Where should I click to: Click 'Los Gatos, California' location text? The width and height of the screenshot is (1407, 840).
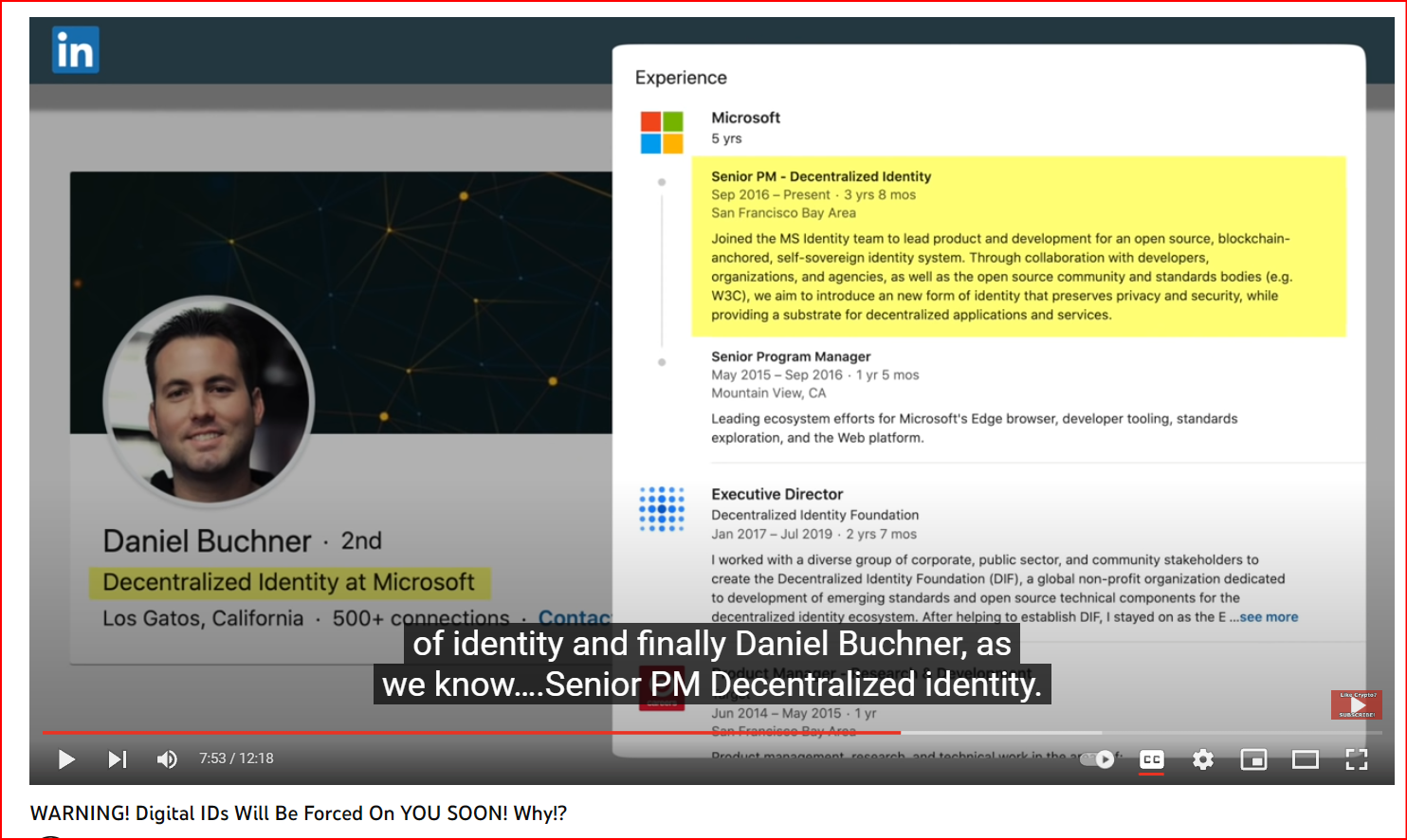[x=203, y=618]
